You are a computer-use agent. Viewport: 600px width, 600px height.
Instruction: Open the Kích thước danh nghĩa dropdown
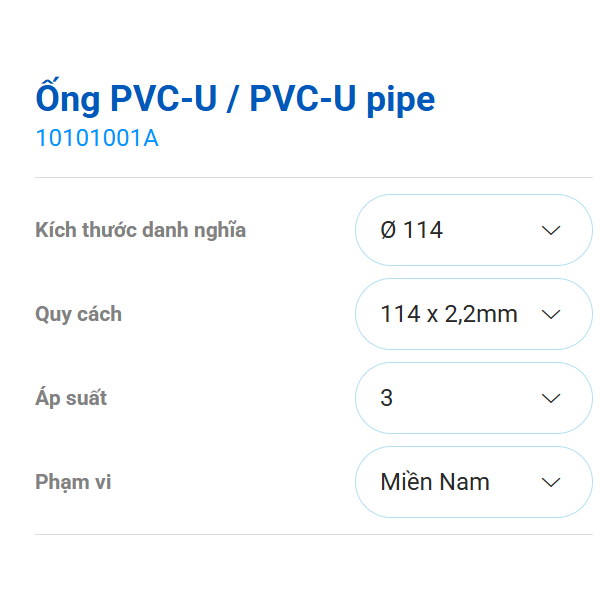click(473, 231)
